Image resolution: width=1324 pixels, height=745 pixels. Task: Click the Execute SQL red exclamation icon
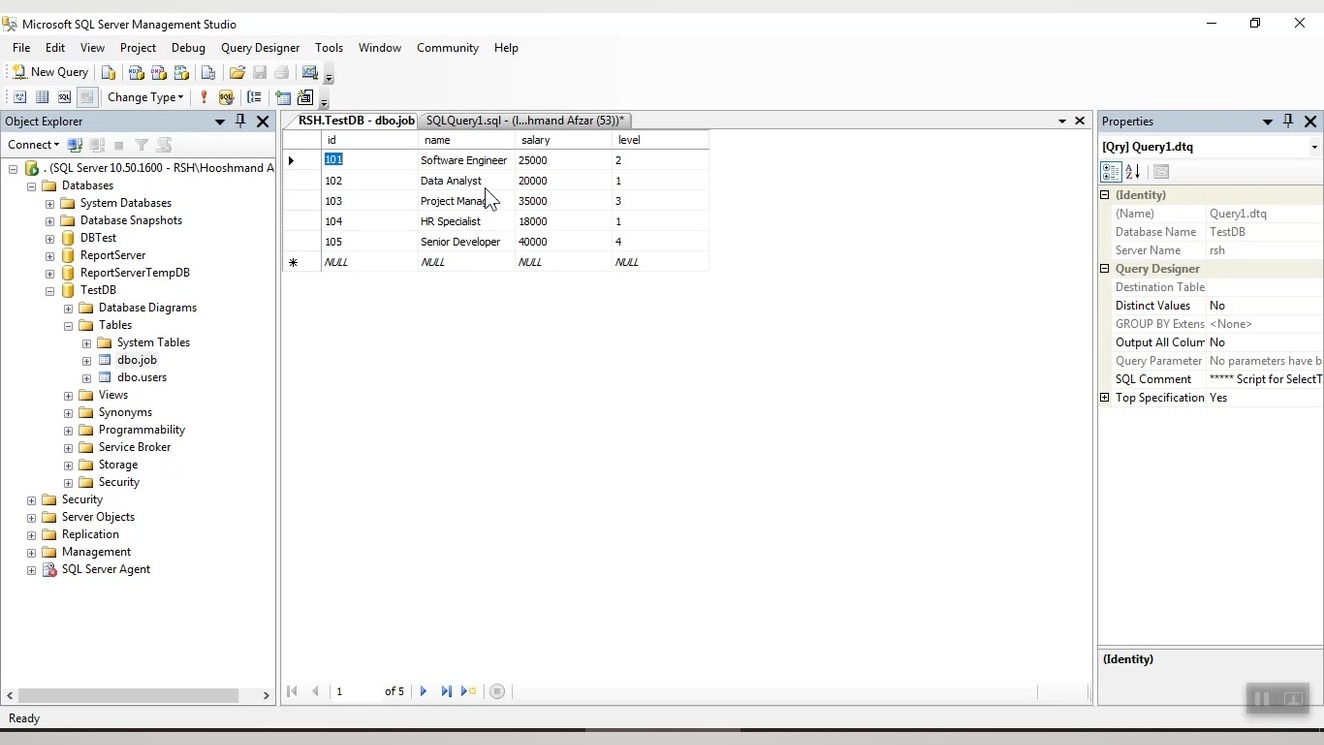[x=204, y=97]
